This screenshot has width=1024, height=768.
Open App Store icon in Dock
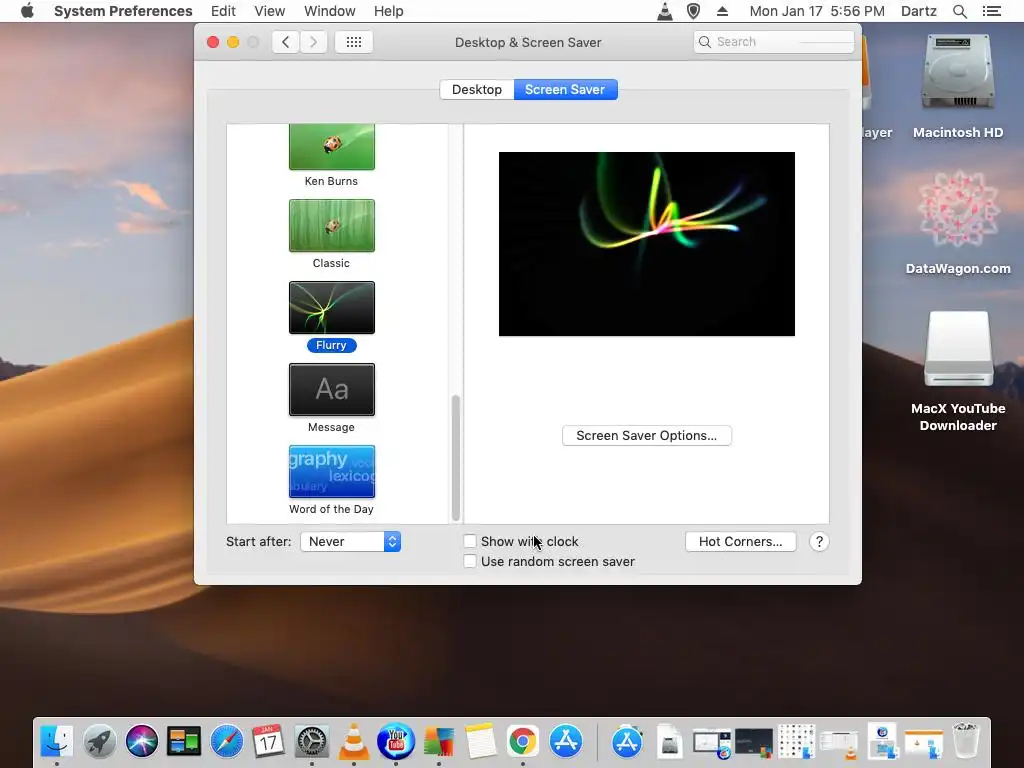[566, 741]
